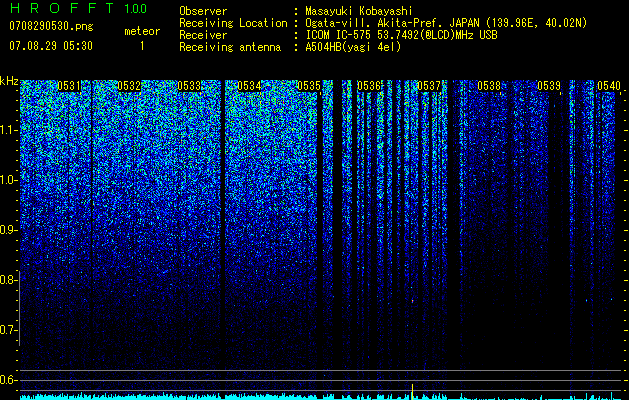Click the 0533 time marker
The width and height of the screenshot is (629, 400).
[x=189, y=86]
